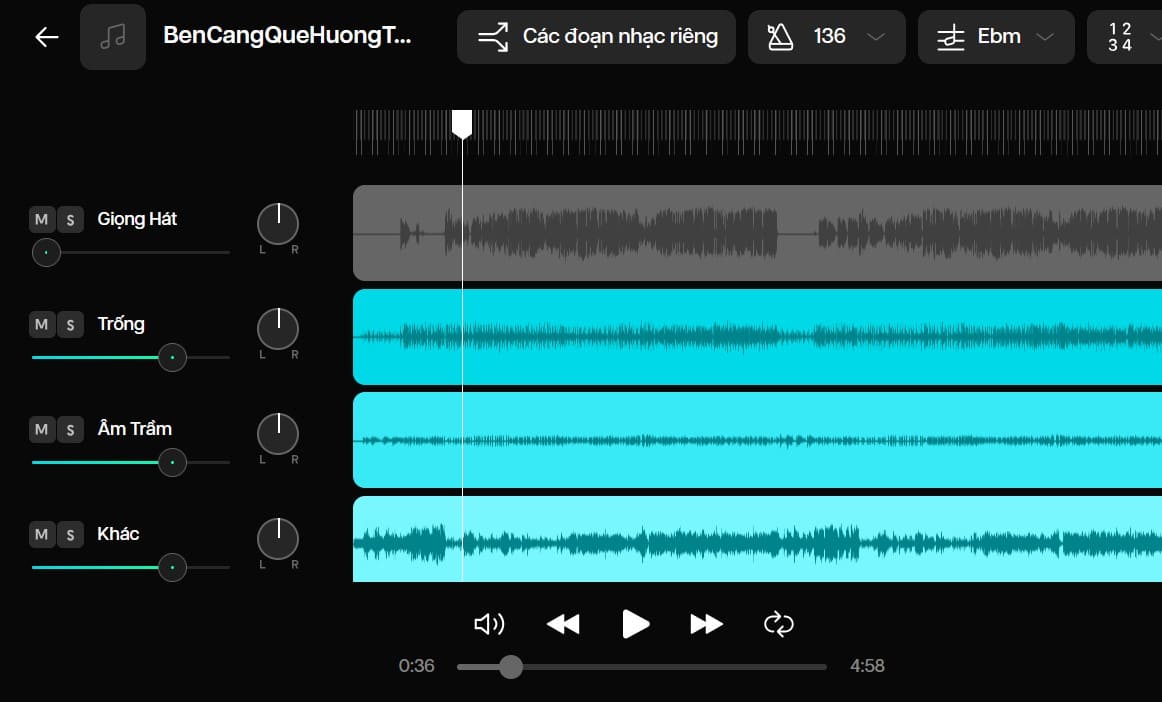Open the volume speaker control
Screen dimensions: 1162x702
point(489,625)
